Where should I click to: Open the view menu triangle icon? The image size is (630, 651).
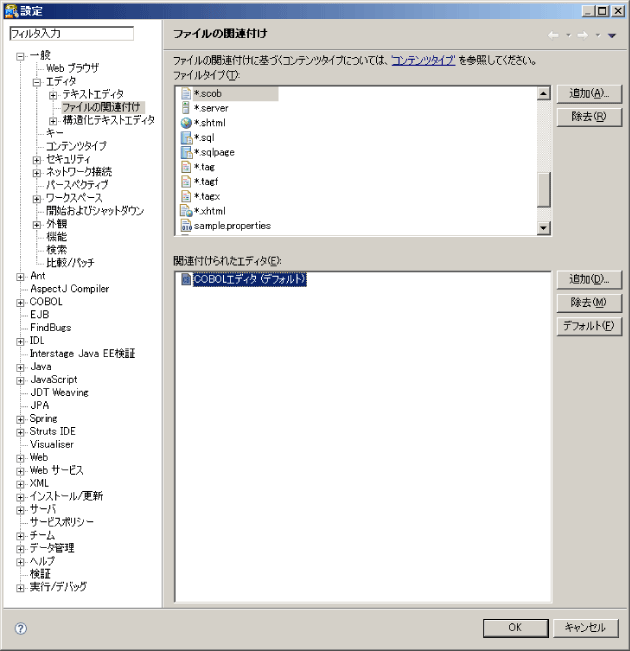click(x=612, y=36)
